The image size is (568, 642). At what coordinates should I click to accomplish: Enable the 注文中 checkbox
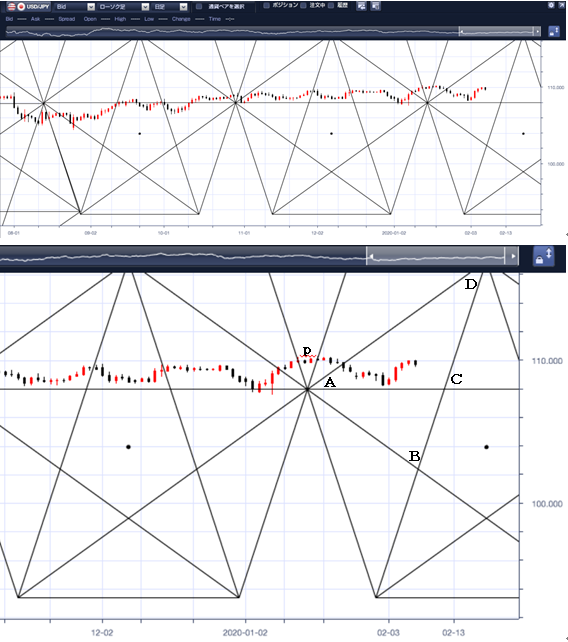click(303, 6)
